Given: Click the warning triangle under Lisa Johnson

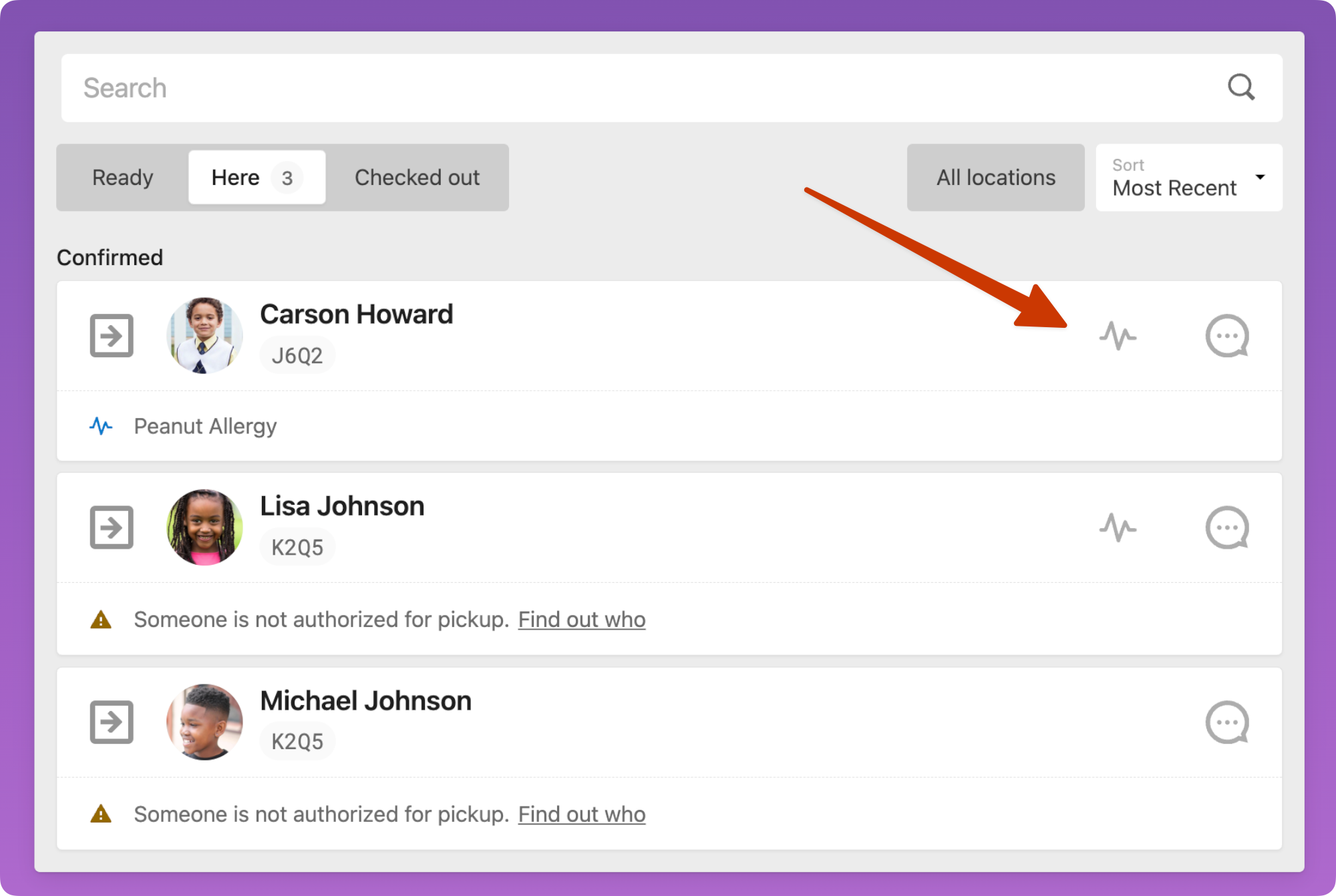Looking at the screenshot, I should pos(101,620).
